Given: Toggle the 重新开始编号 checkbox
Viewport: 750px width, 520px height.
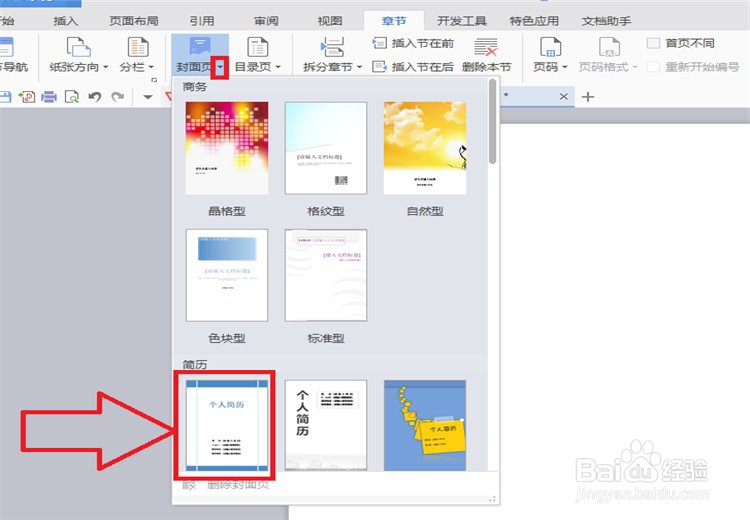Looking at the screenshot, I should tap(653, 66).
